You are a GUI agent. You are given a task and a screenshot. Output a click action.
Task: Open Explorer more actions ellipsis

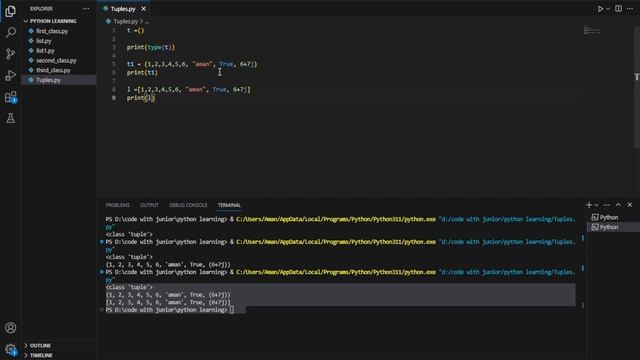[x=86, y=9]
